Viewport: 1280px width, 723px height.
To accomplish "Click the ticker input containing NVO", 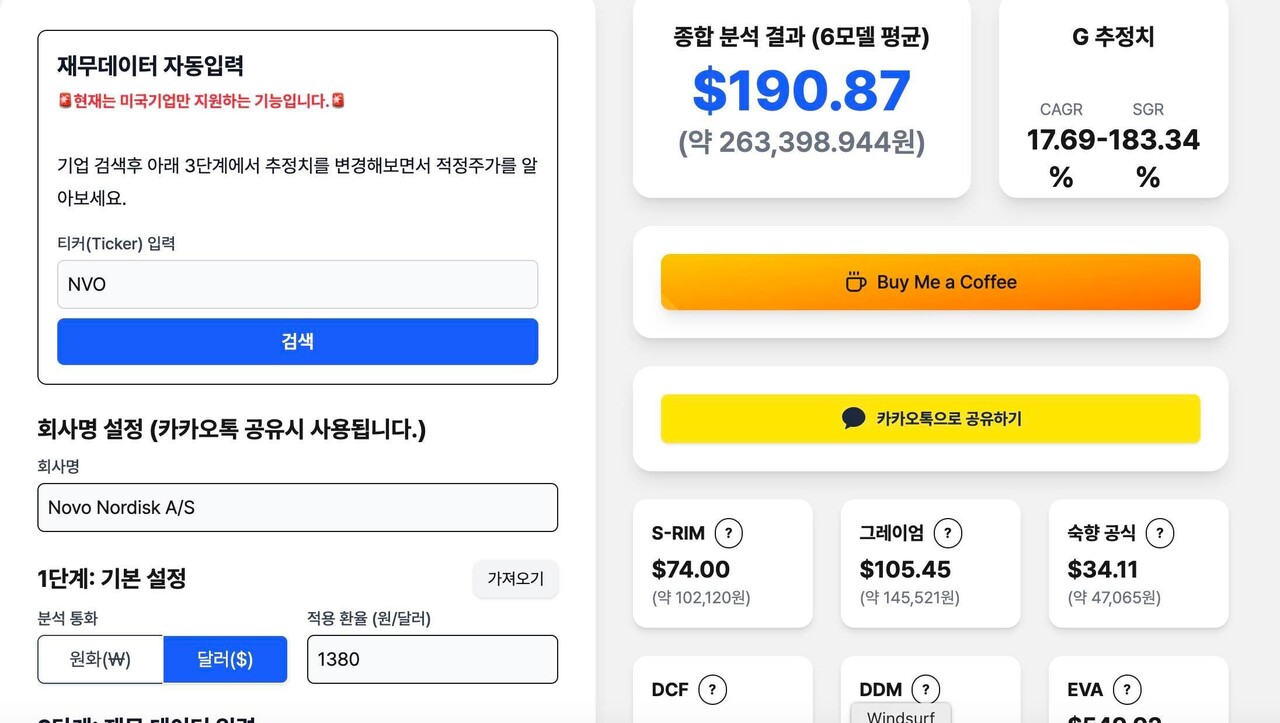I will [297, 284].
